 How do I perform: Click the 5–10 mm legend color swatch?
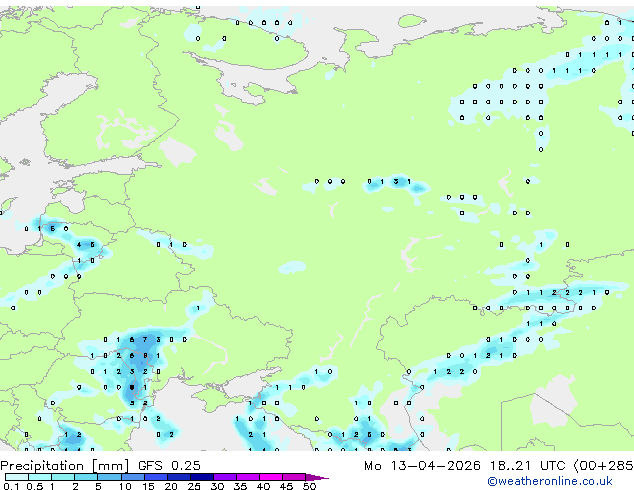[x=109, y=477]
